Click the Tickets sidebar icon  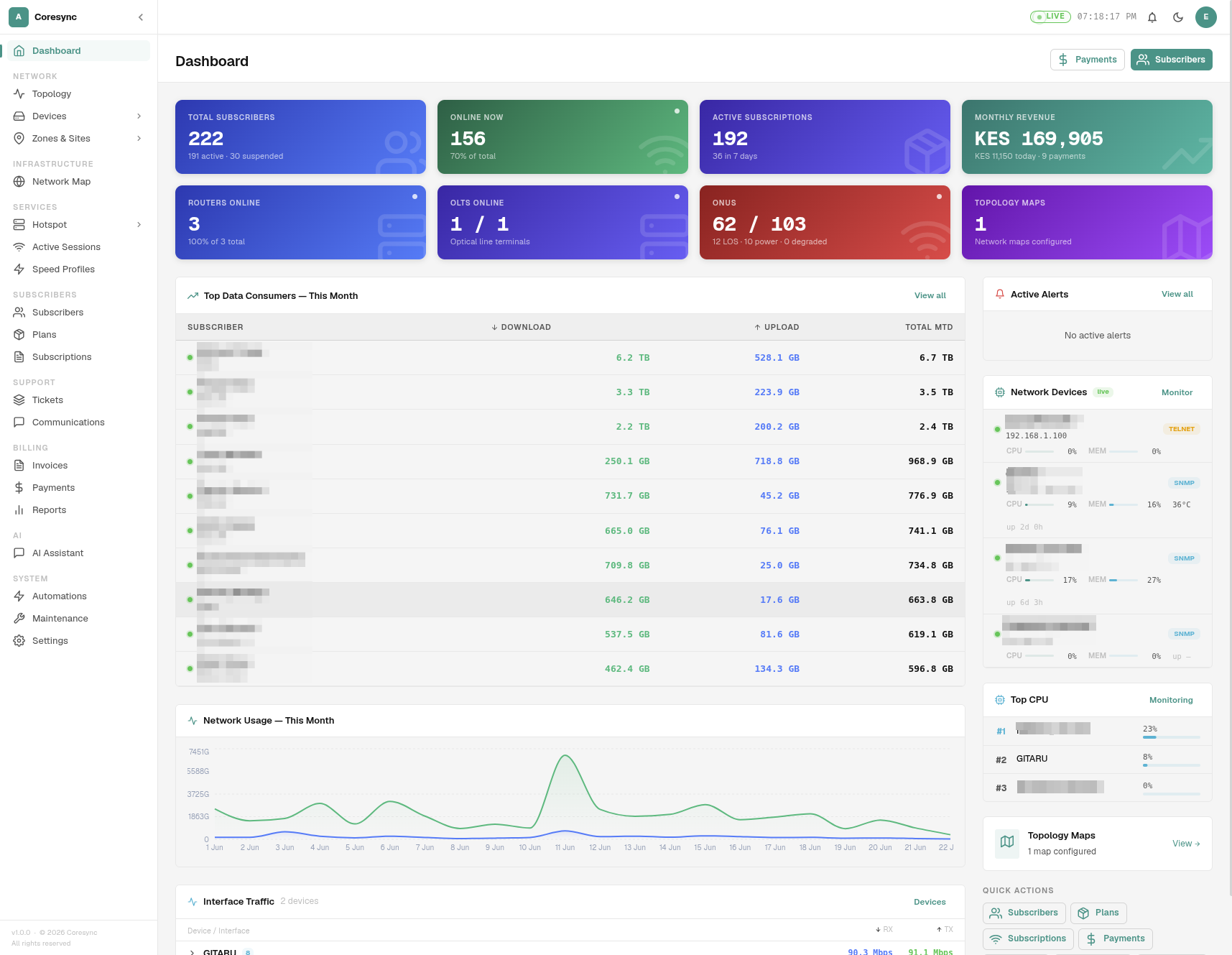[x=19, y=400]
